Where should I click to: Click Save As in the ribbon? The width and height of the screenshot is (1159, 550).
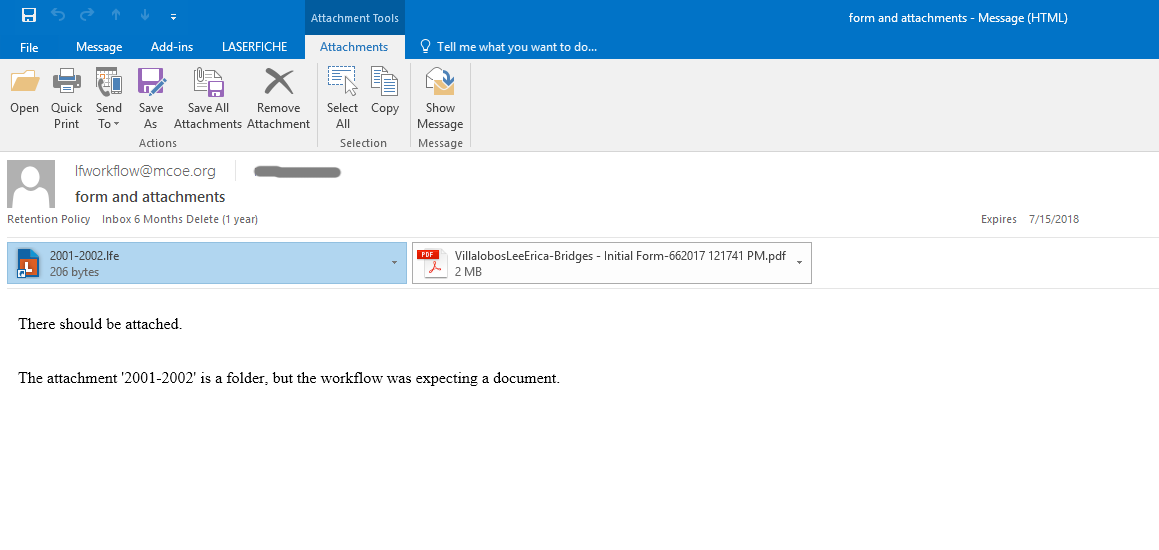151,83
